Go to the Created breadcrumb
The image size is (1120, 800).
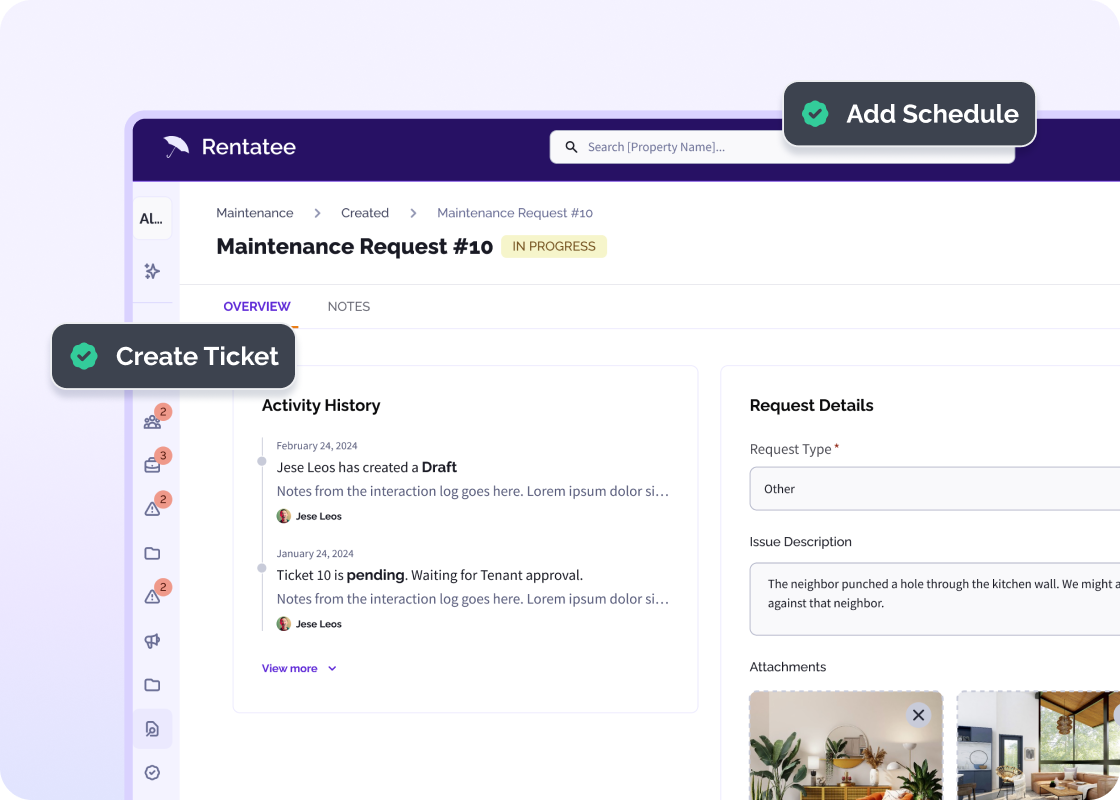(364, 213)
